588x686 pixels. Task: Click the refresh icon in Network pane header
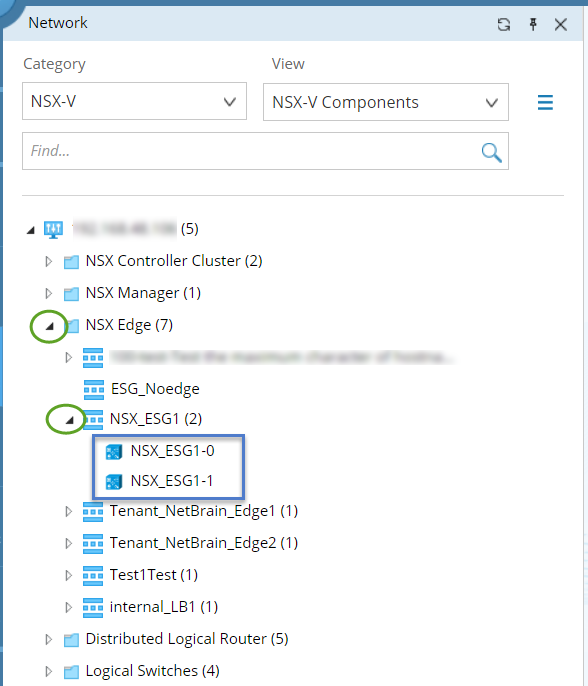pos(504,24)
